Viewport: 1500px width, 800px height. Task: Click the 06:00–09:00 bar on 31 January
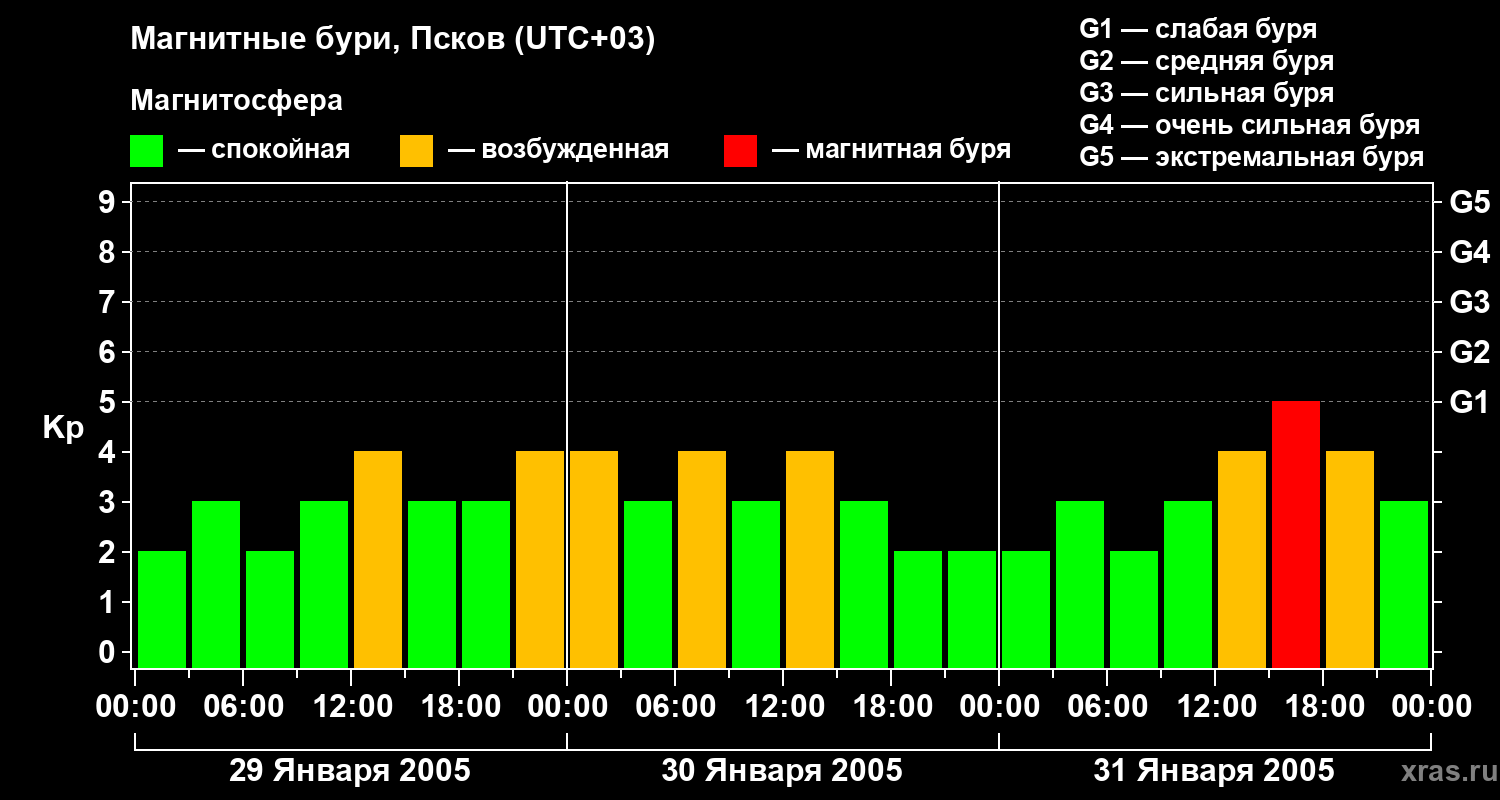tap(1134, 609)
